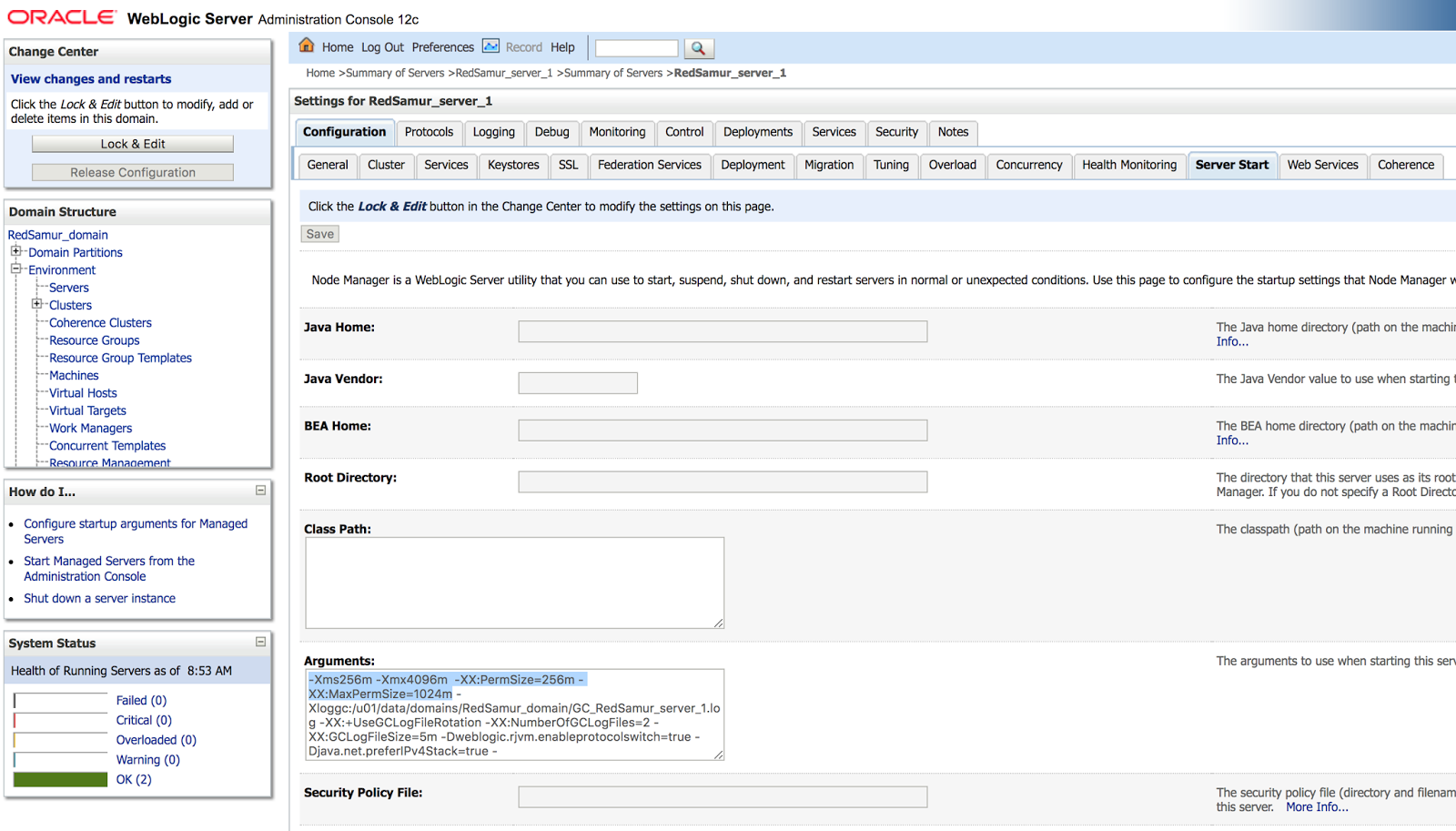Select the Overload subtab
The image size is (1456, 831).
tap(952, 165)
